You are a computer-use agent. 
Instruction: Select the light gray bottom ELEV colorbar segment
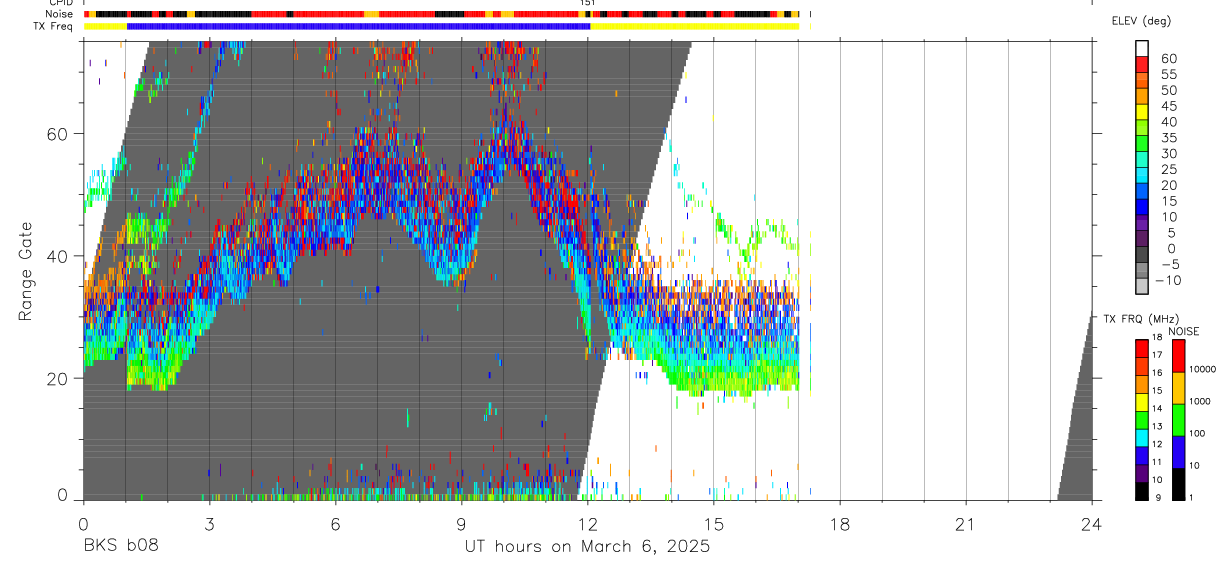tap(1142, 287)
